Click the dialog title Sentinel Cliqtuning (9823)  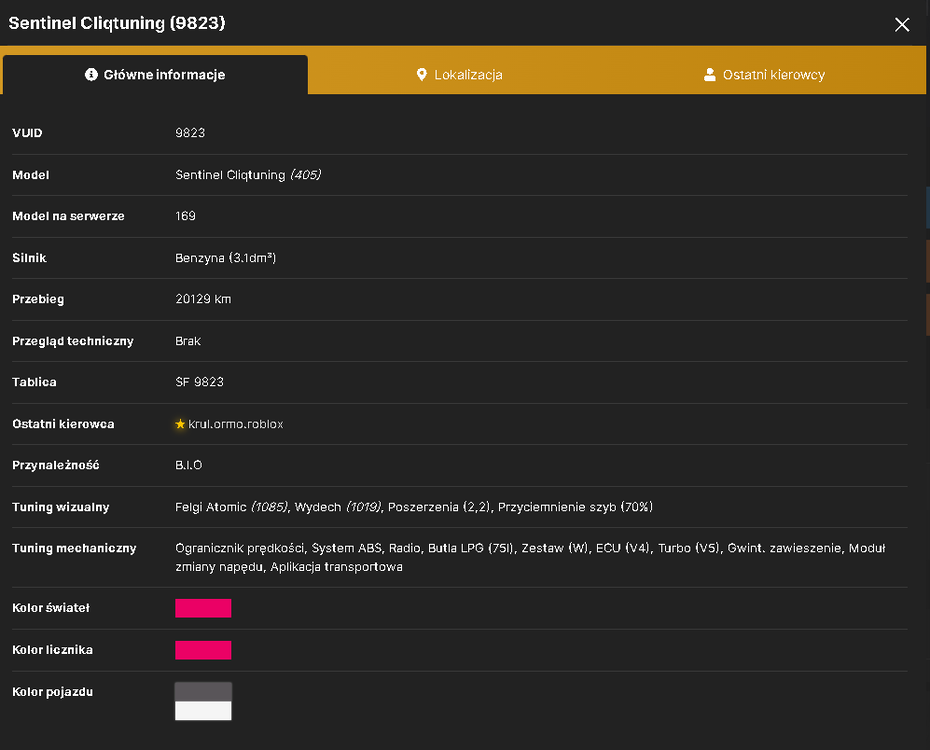(x=117, y=23)
